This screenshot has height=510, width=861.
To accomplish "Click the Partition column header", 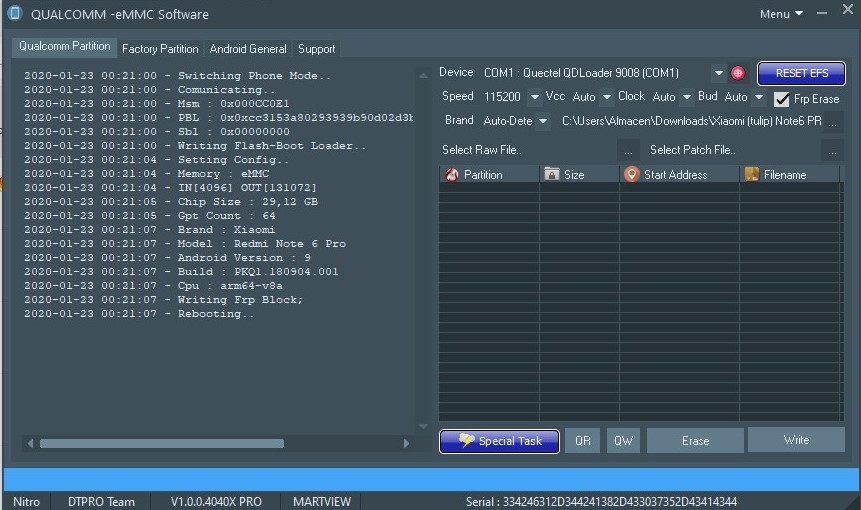I will click(x=489, y=175).
